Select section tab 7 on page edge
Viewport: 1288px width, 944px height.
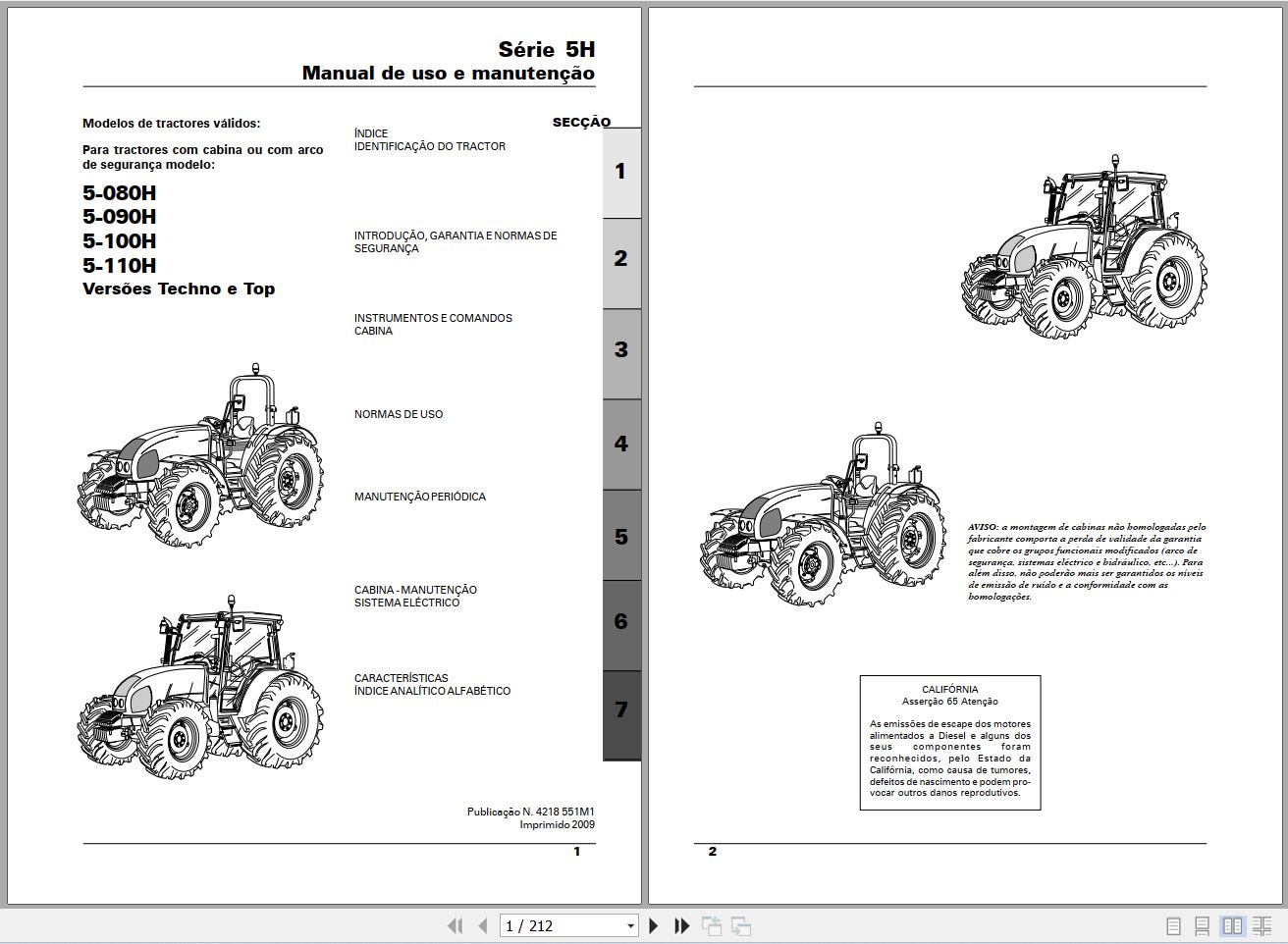(x=620, y=709)
